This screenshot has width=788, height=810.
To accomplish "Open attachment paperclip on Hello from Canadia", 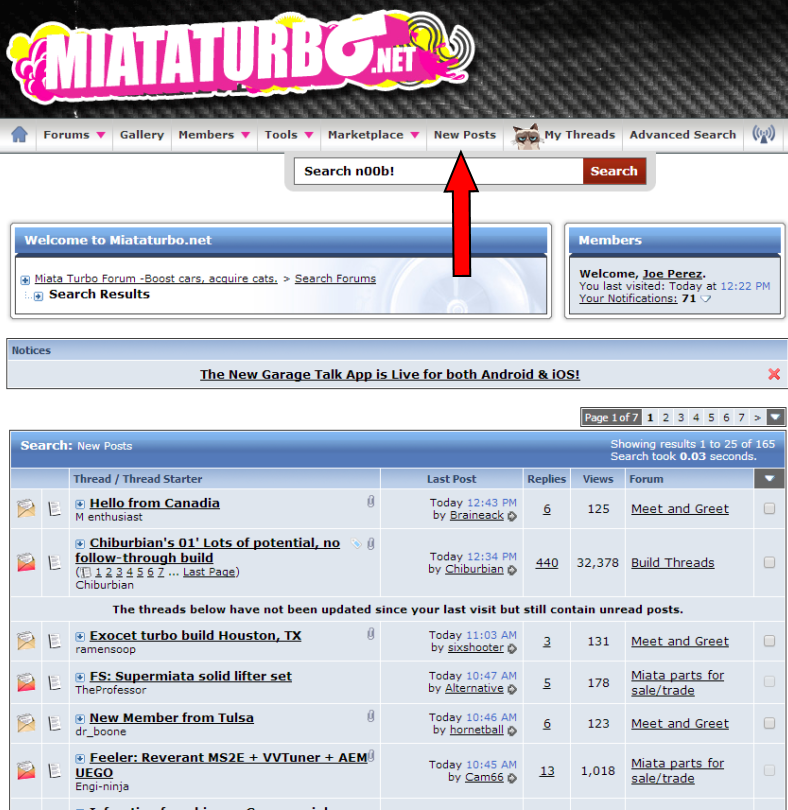I will click(x=370, y=501).
